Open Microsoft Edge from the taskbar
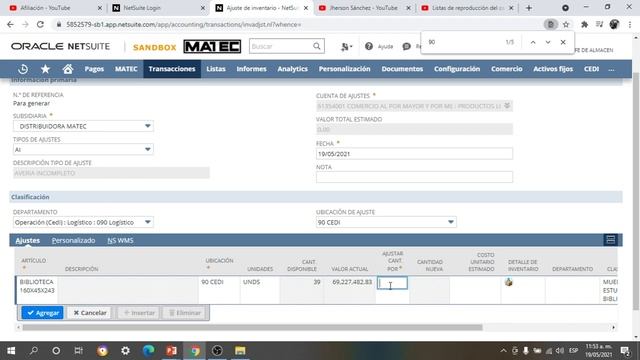The height and width of the screenshot is (360, 640). tap(149, 351)
